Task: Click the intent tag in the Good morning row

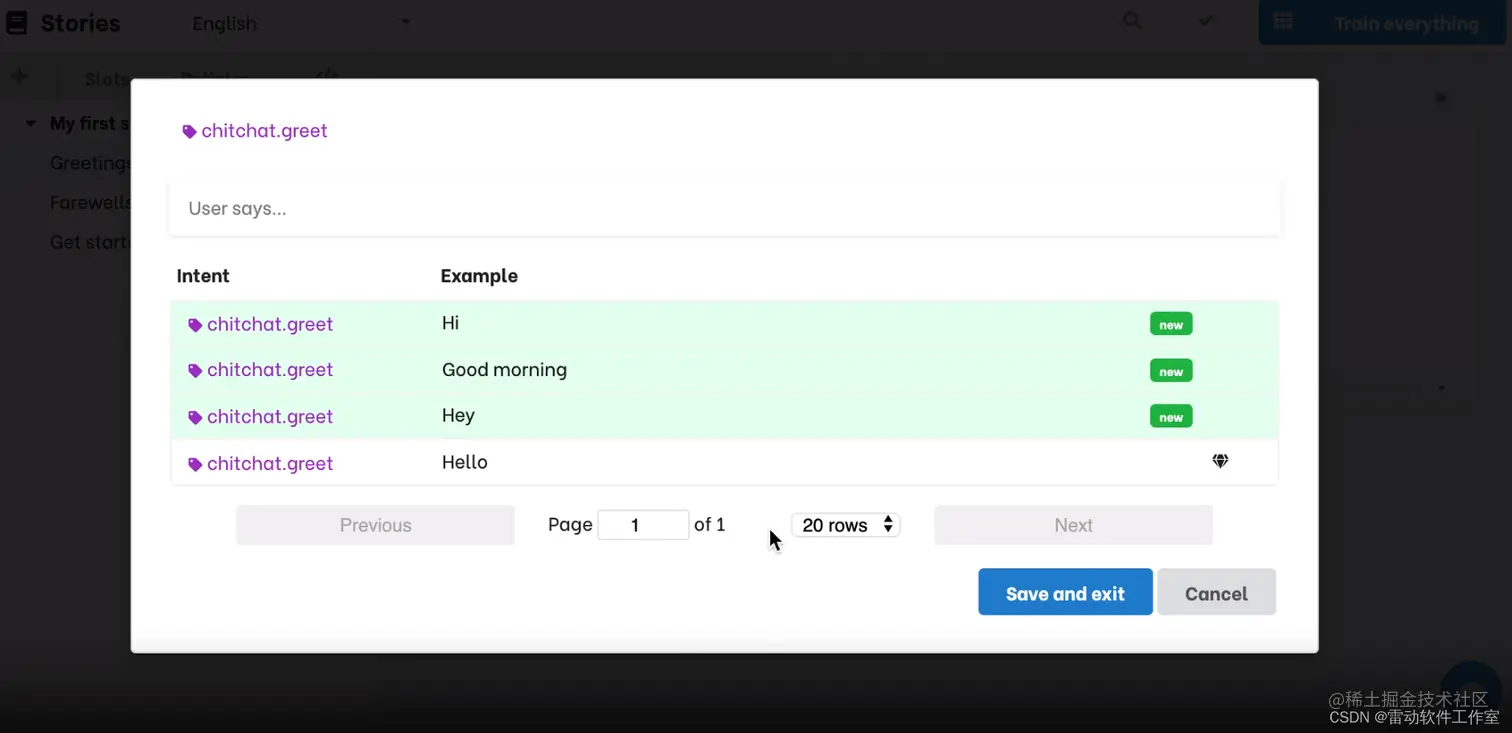Action: (x=261, y=370)
